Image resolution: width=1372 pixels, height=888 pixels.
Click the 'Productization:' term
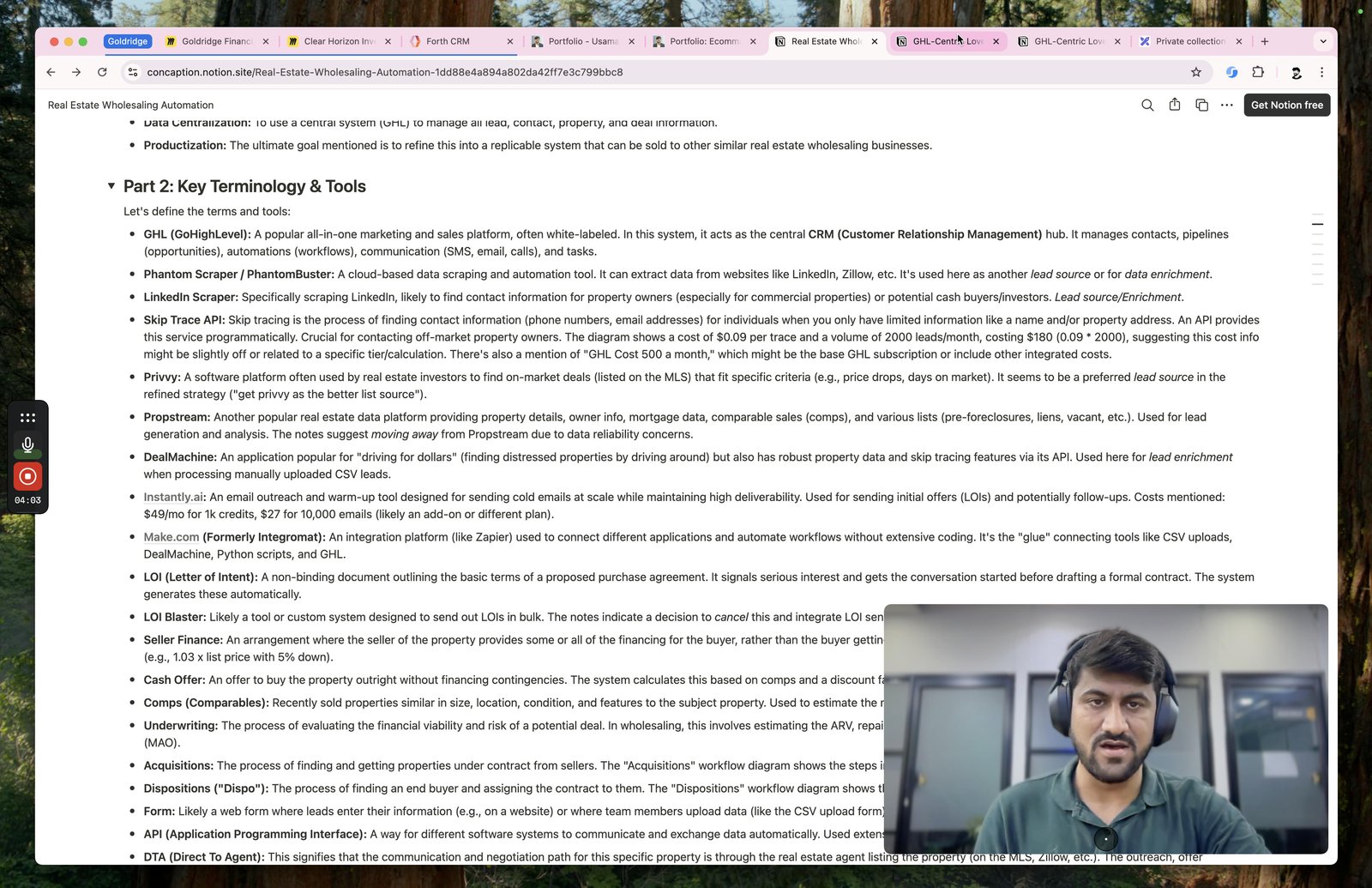point(184,146)
